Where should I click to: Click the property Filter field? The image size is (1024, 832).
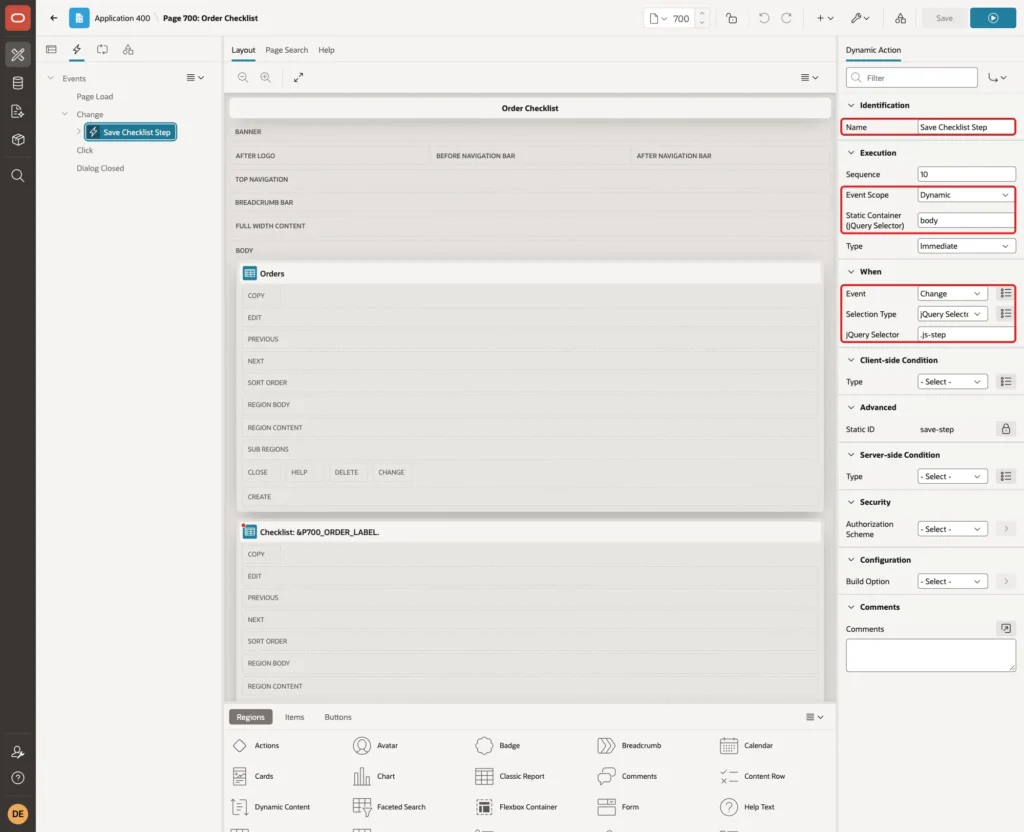coord(912,78)
